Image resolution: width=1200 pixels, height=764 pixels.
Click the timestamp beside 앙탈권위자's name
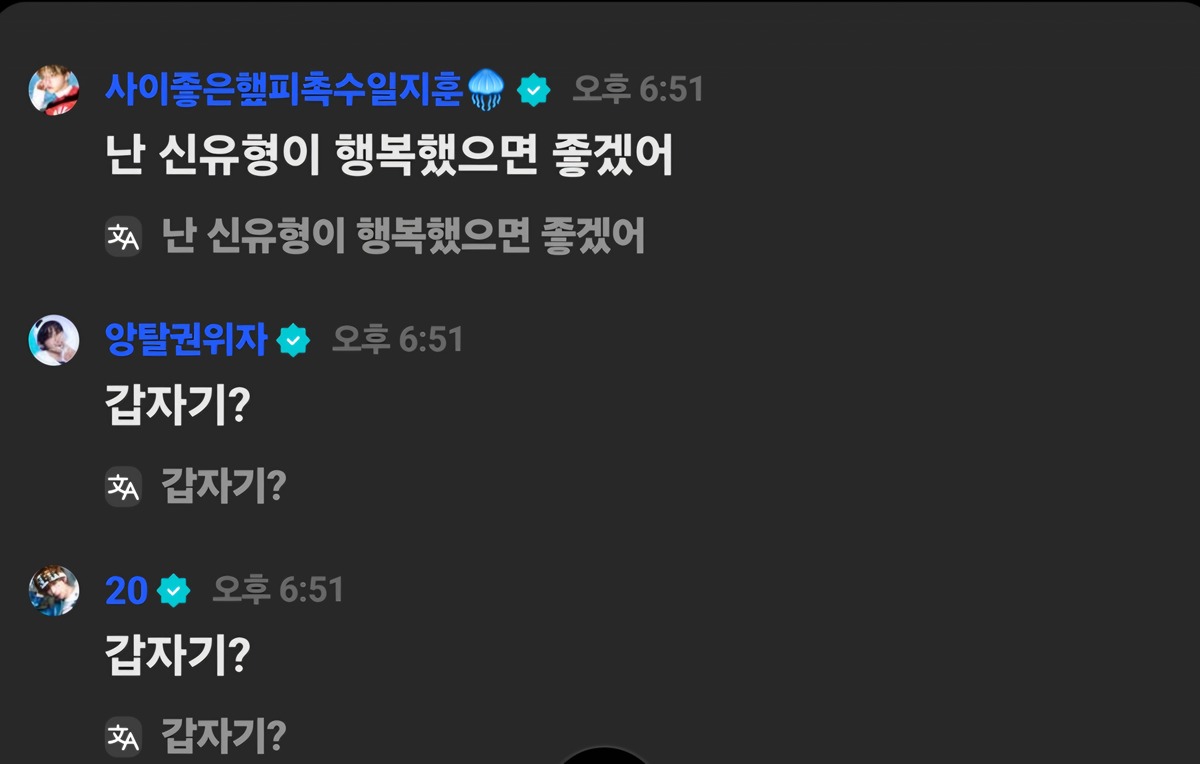[398, 340]
